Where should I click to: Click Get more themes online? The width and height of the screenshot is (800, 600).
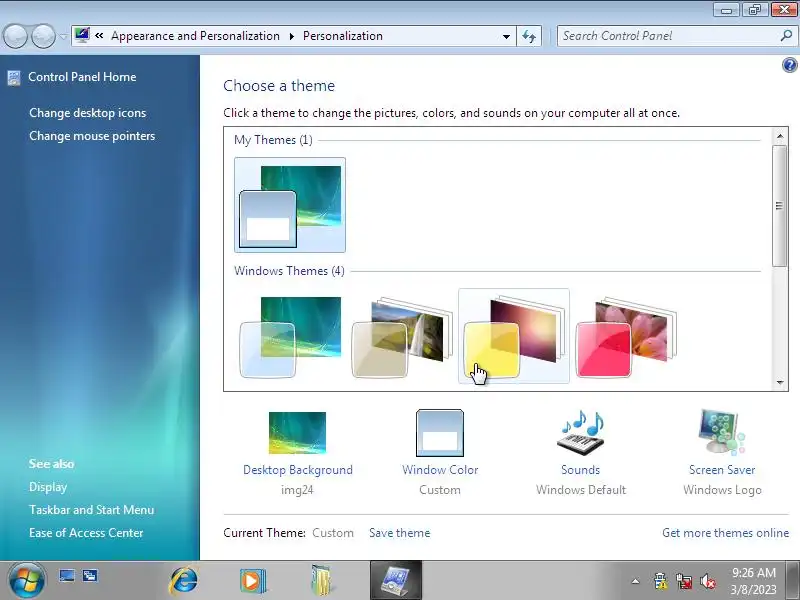point(726,533)
